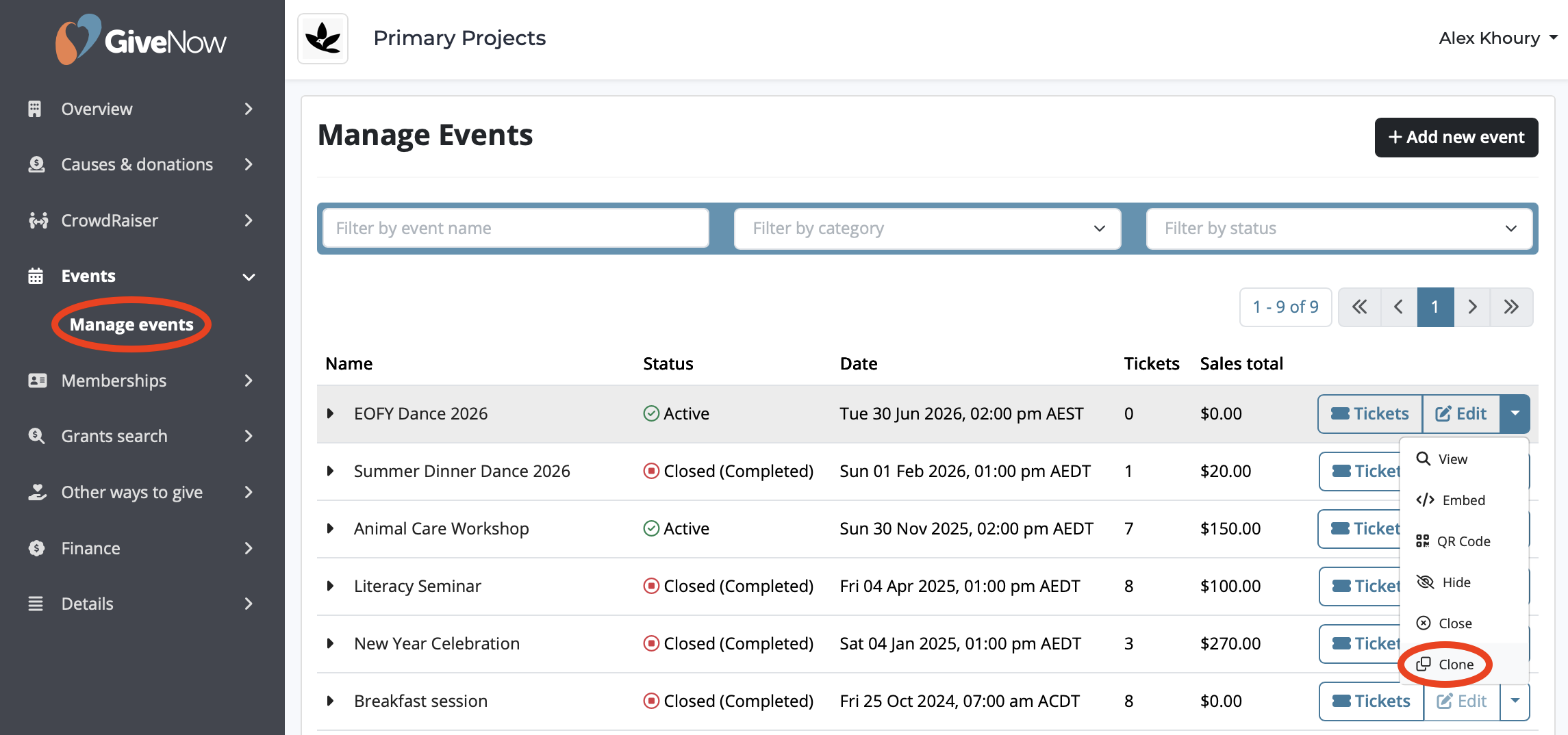Open Tickets for Animal Care Workshop
The height and width of the screenshot is (735, 1568).
(x=1360, y=529)
